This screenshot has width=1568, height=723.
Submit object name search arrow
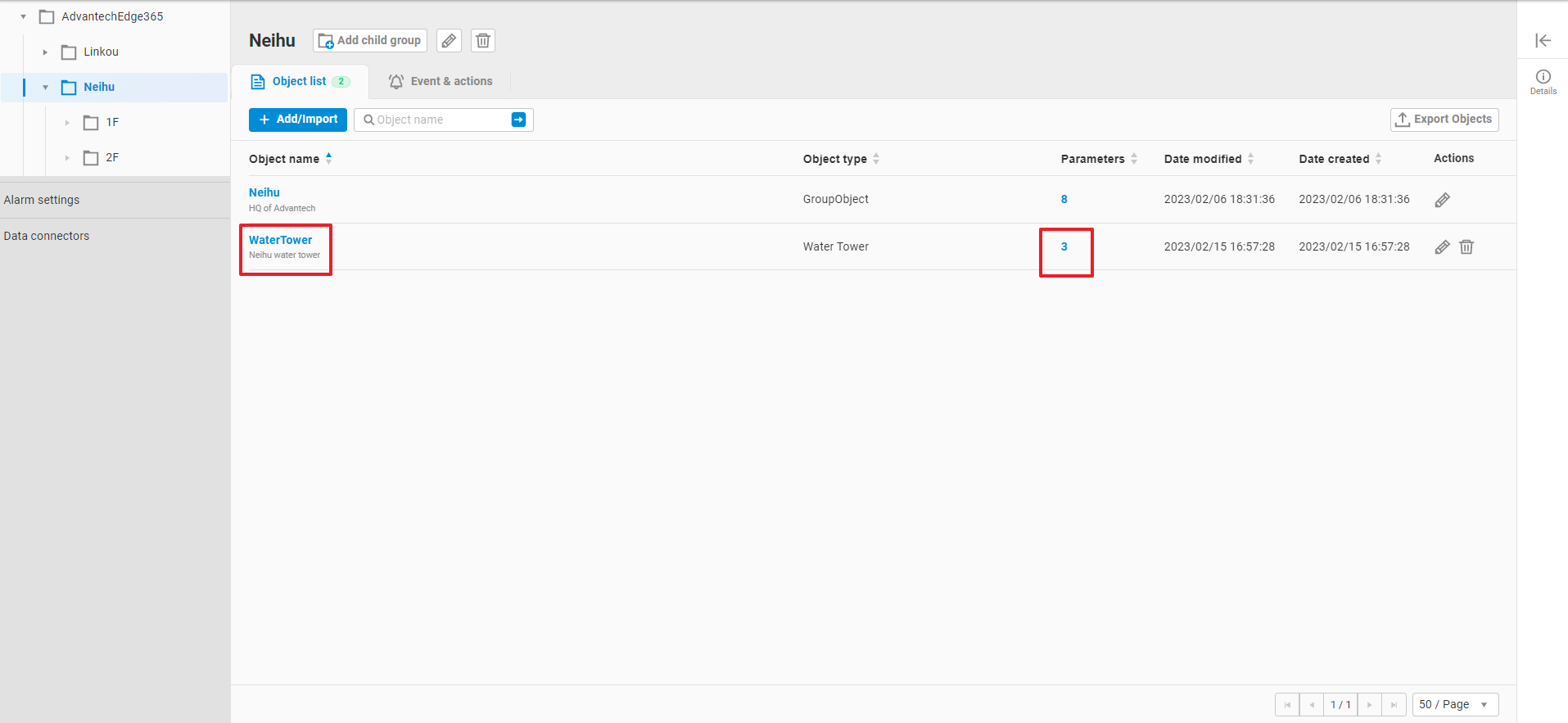[x=518, y=120]
